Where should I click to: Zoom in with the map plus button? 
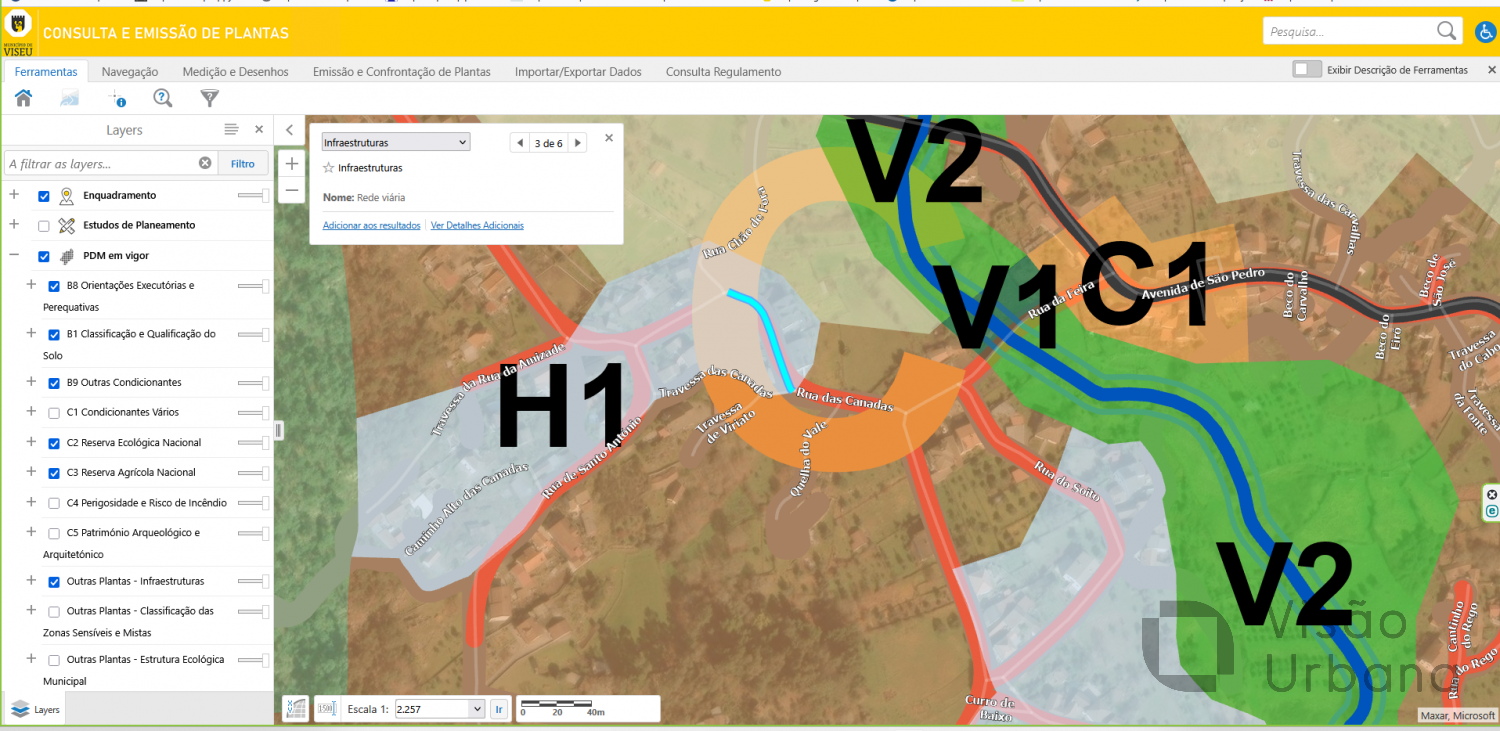pyautogui.click(x=292, y=164)
